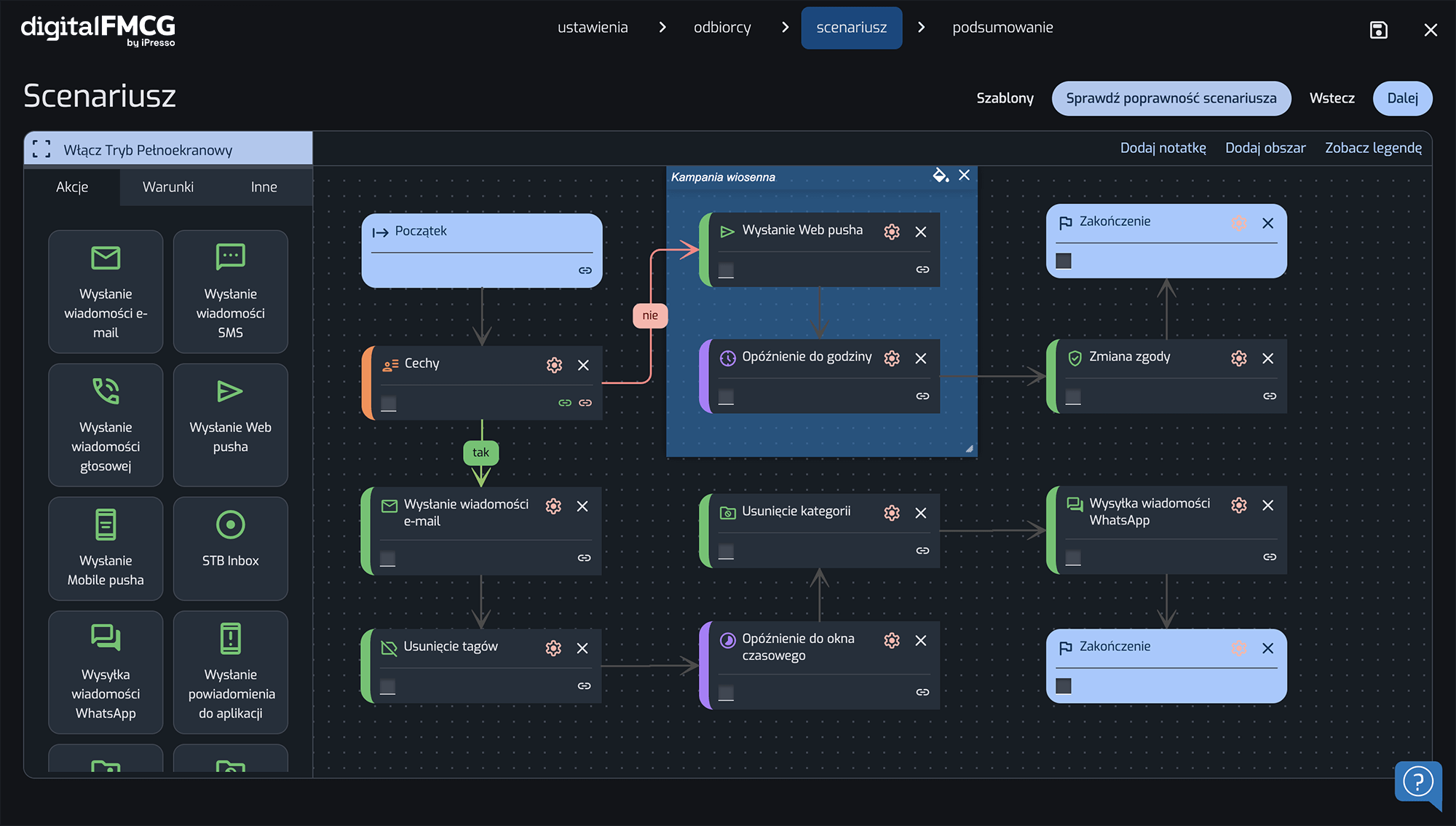
Task: Click the save scenario floppy disk icon
Action: coord(1378,30)
